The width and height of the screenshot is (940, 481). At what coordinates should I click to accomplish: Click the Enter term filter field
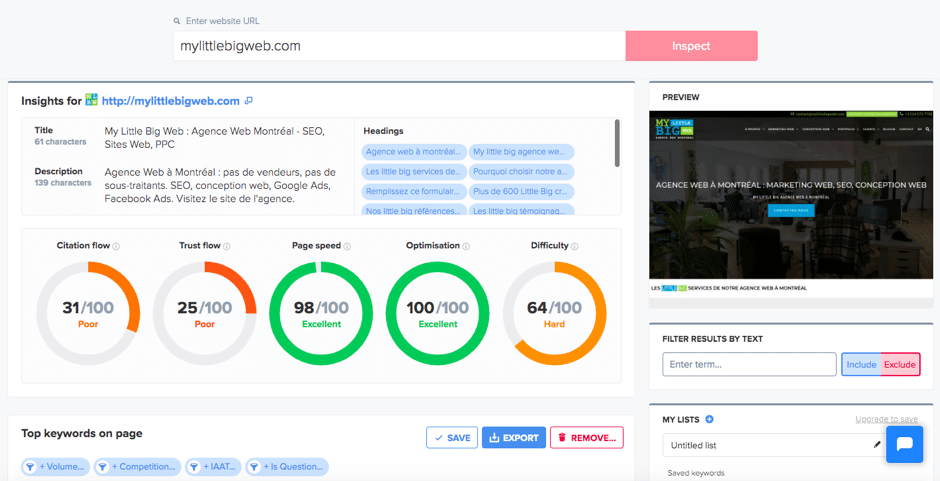749,364
